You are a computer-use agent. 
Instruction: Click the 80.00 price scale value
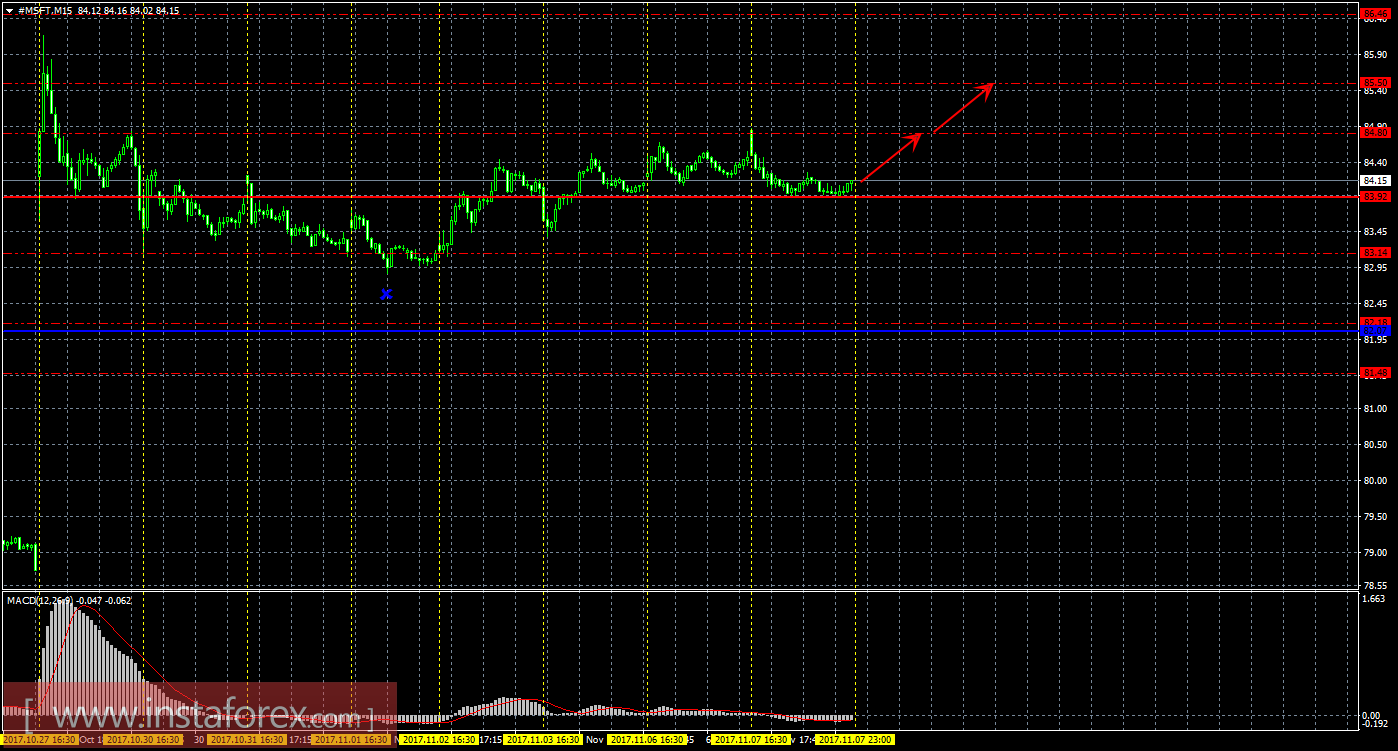tap(1376, 481)
